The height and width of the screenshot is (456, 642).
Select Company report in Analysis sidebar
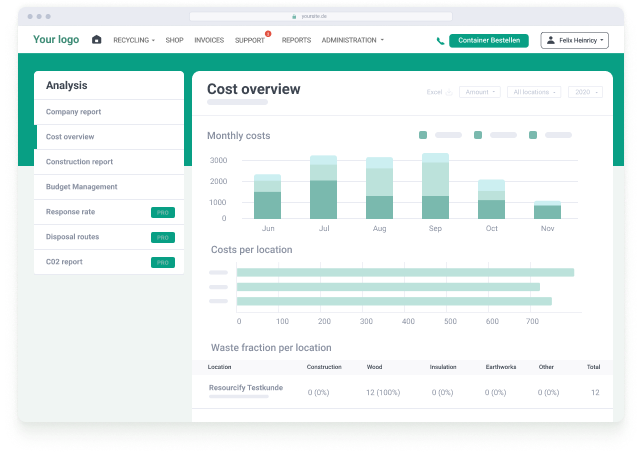pos(109,112)
